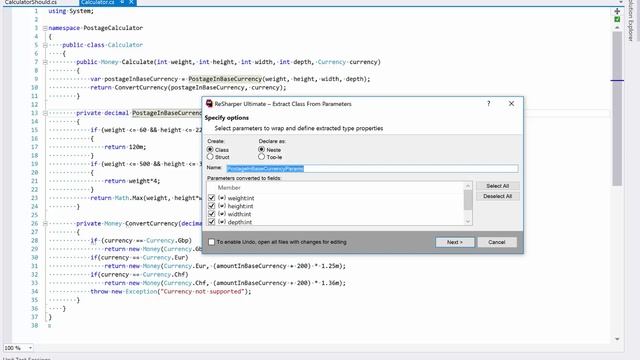Screen dimensions: 640x360
Task: Click the ConvertCurrency call on line 10
Action: click(141, 87)
